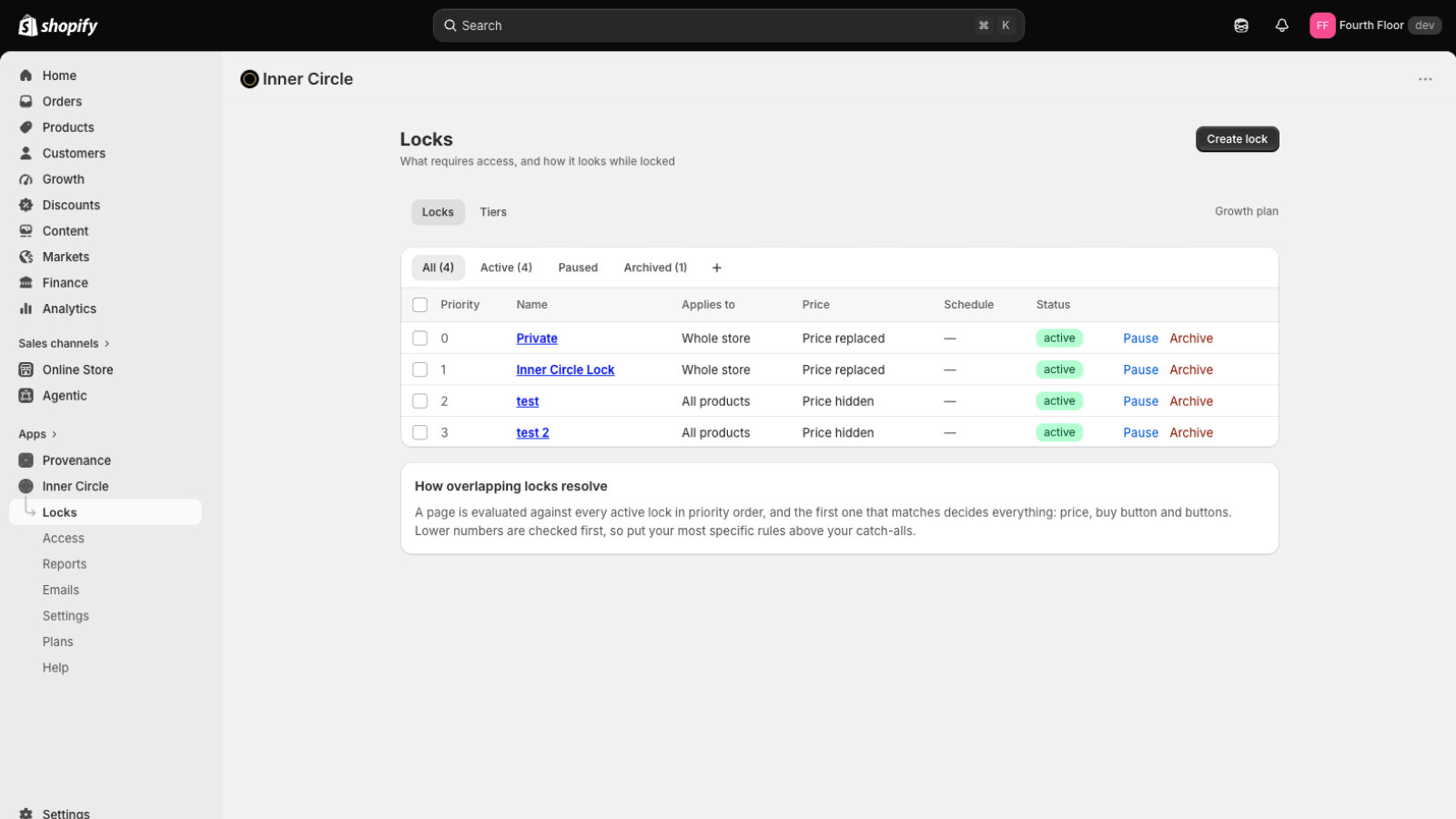Click the active status badge for test 2
Viewport: 1456px width, 819px height.
(x=1059, y=432)
